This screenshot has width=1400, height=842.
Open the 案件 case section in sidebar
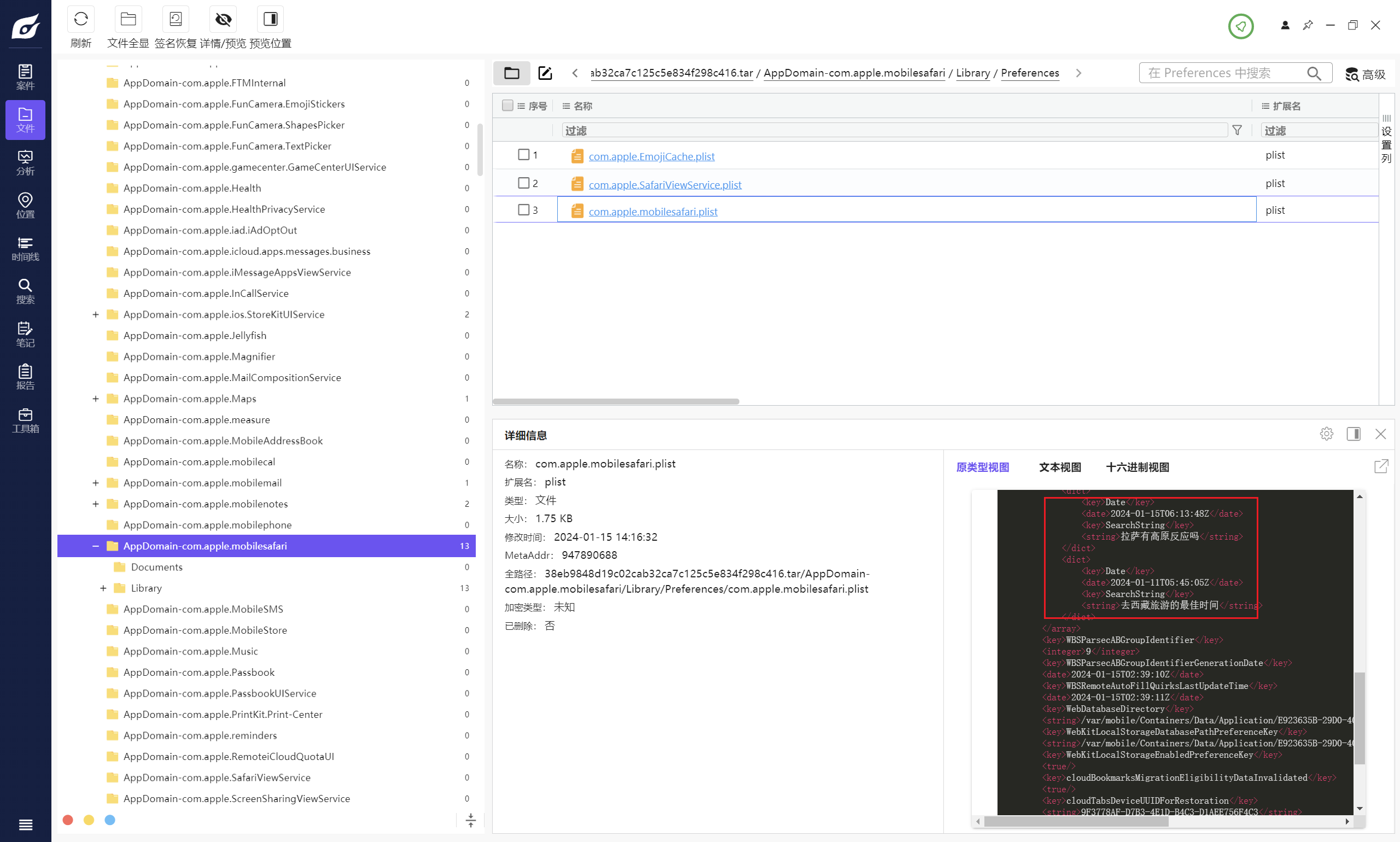(x=26, y=77)
